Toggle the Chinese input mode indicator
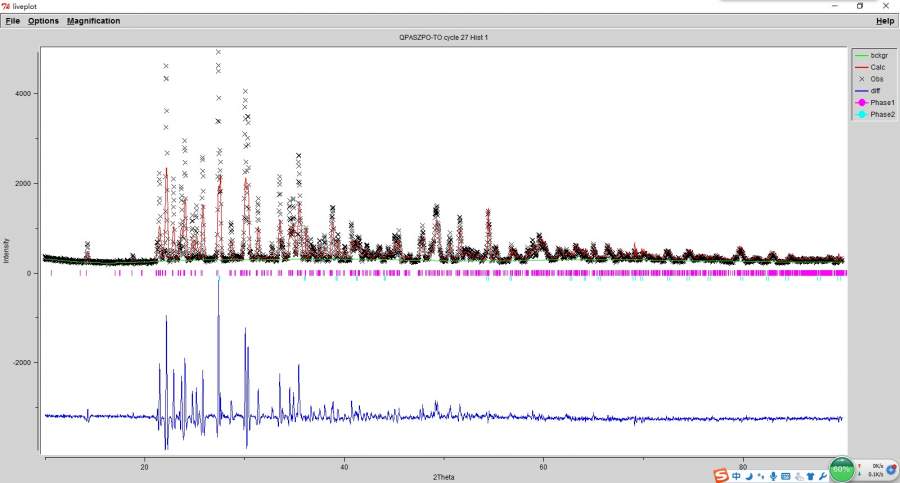 736,476
